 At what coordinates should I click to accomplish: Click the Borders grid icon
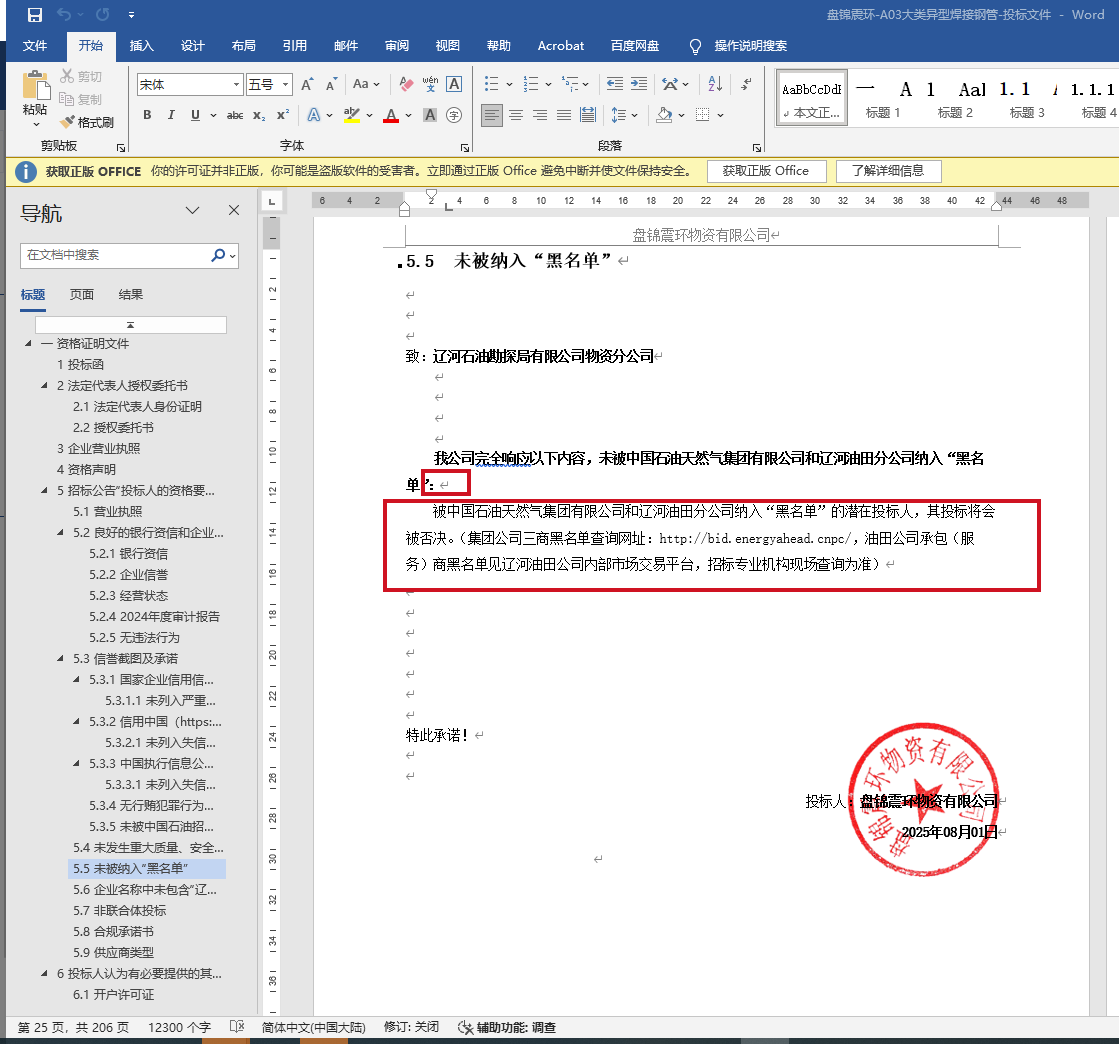[x=703, y=115]
